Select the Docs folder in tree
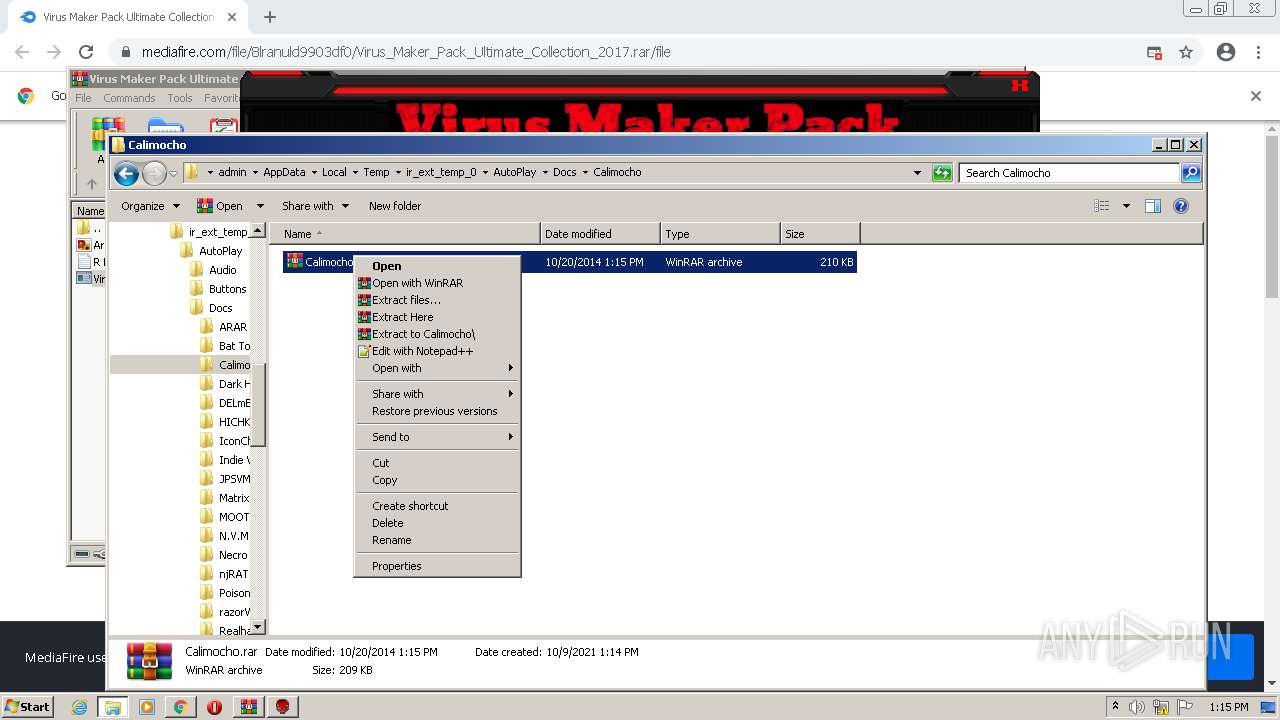The height and width of the screenshot is (720, 1280). [211, 308]
